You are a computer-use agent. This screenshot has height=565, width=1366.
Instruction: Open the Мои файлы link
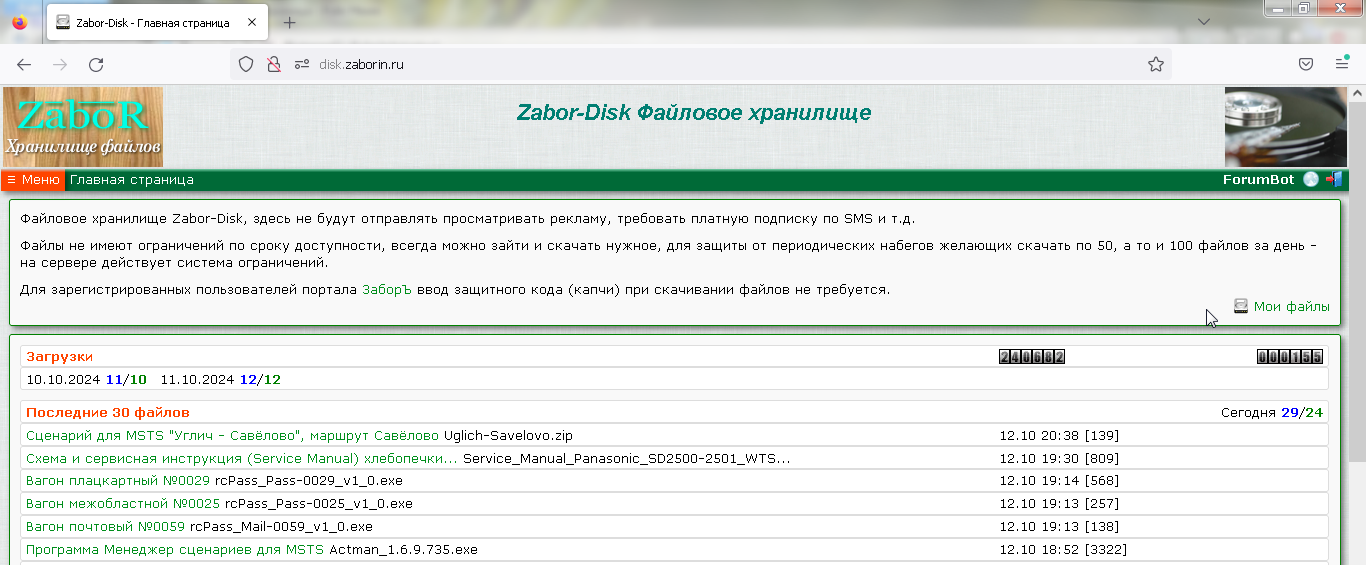[1291, 307]
